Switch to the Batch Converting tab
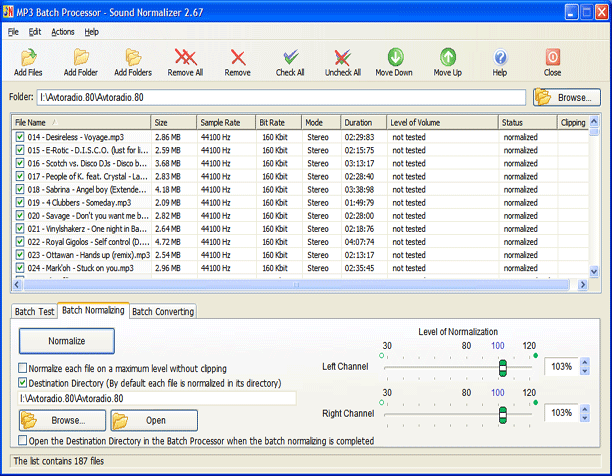Viewport: 612px width, 476px height. 163,311
